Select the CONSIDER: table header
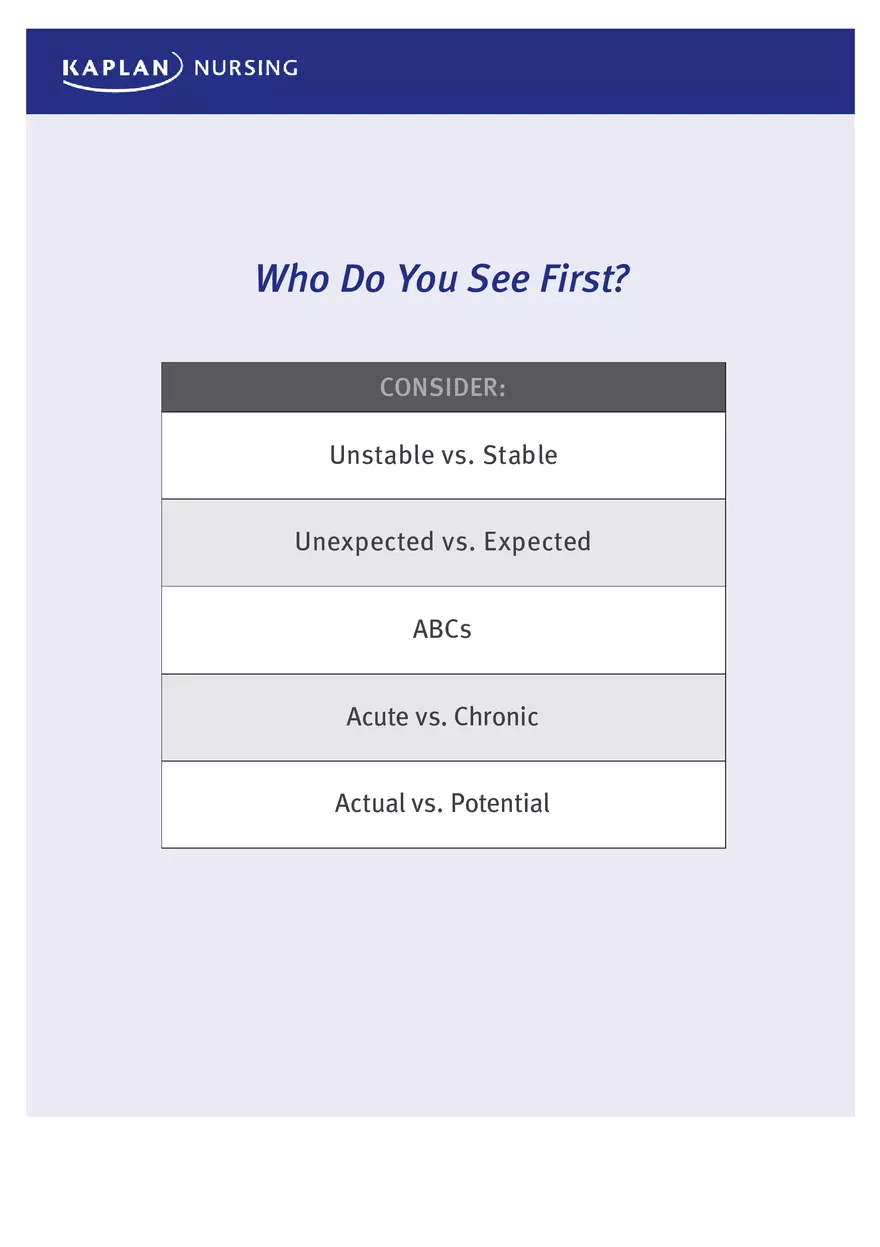 [443, 388]
